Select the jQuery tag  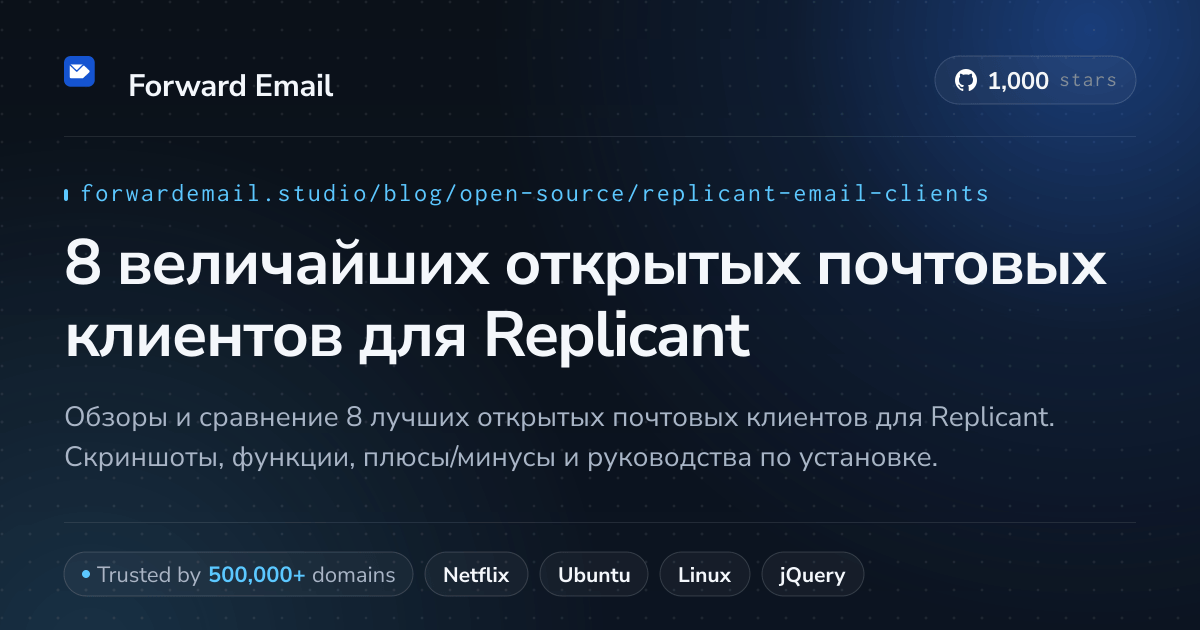(x=813, y=575)
